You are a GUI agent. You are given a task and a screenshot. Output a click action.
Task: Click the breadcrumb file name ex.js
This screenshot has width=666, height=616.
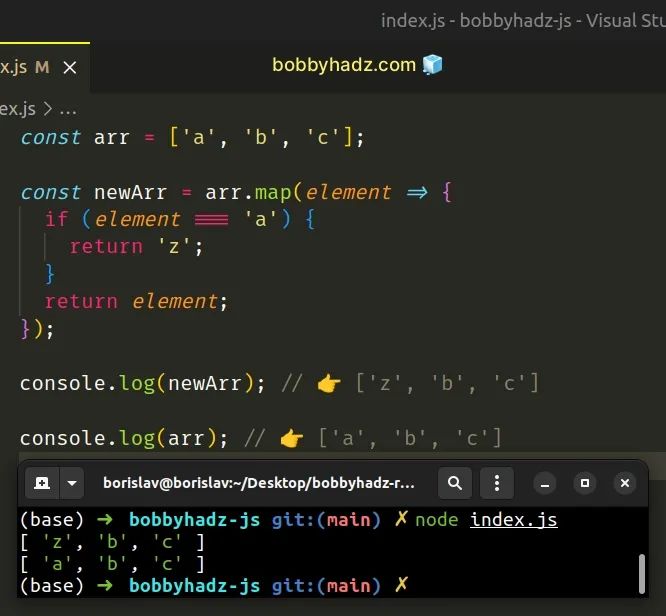pyautogui.click(x=17, y=109)
